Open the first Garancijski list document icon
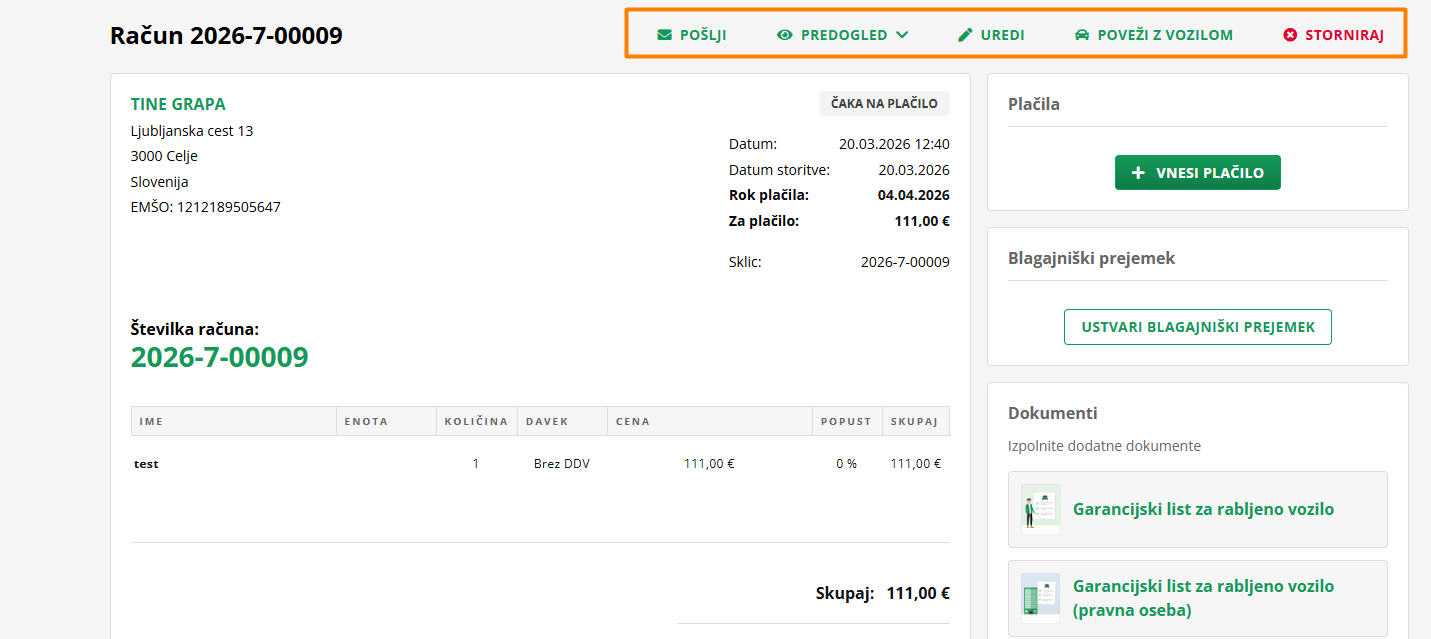The height and width of the screenshot is (639, 1431). point(1041,509)
